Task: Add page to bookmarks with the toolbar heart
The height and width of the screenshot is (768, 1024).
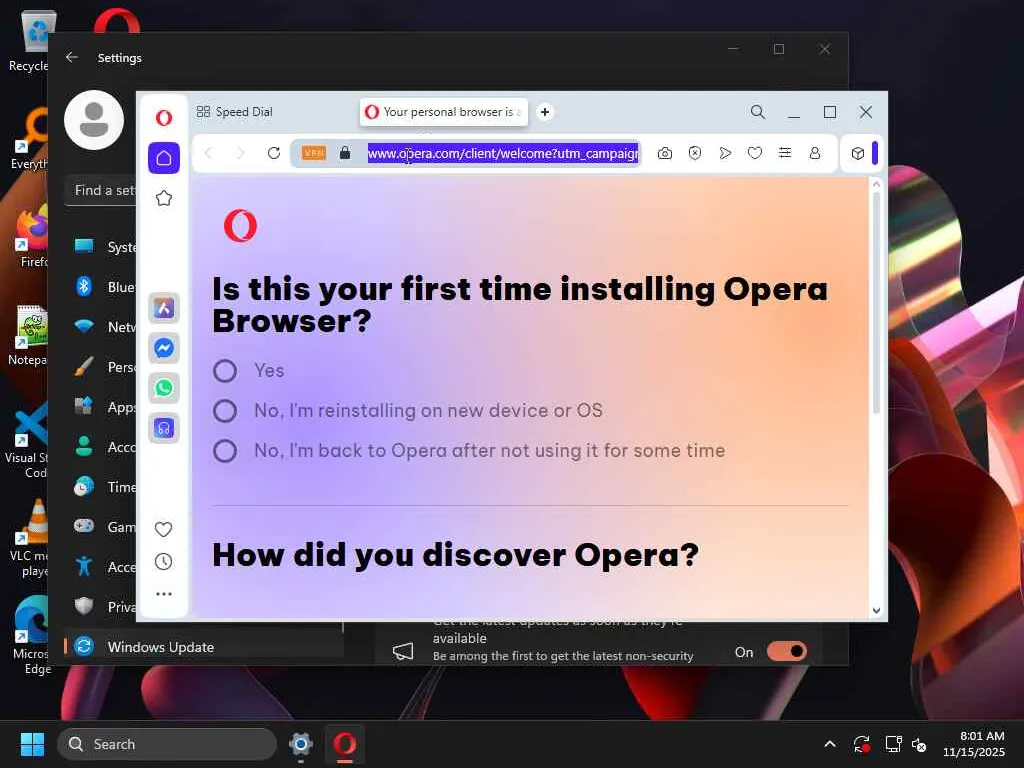Action: point(755,153)
